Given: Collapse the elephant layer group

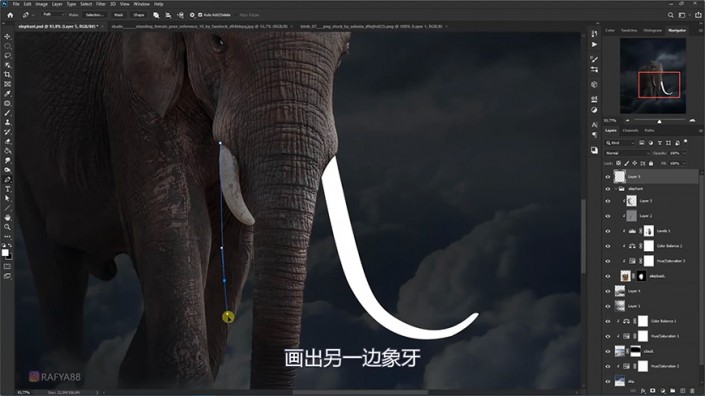Looking at the screenshot, I should (x=616, y=189).
